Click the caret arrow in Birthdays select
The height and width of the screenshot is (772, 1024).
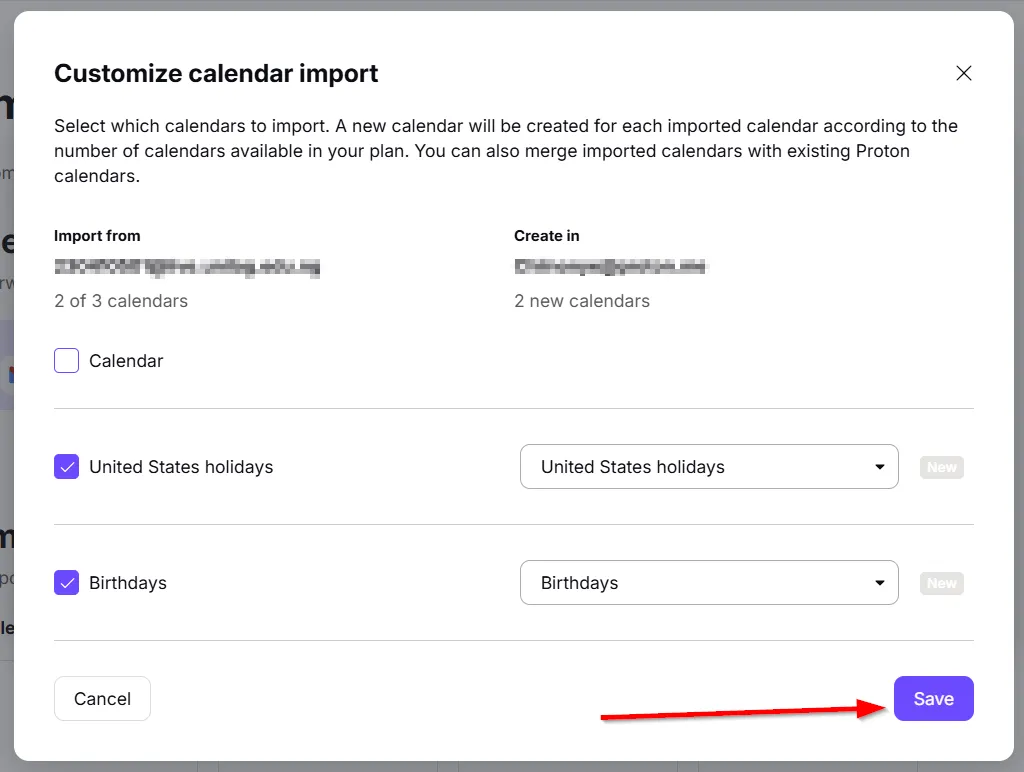(x=879, y=583)
